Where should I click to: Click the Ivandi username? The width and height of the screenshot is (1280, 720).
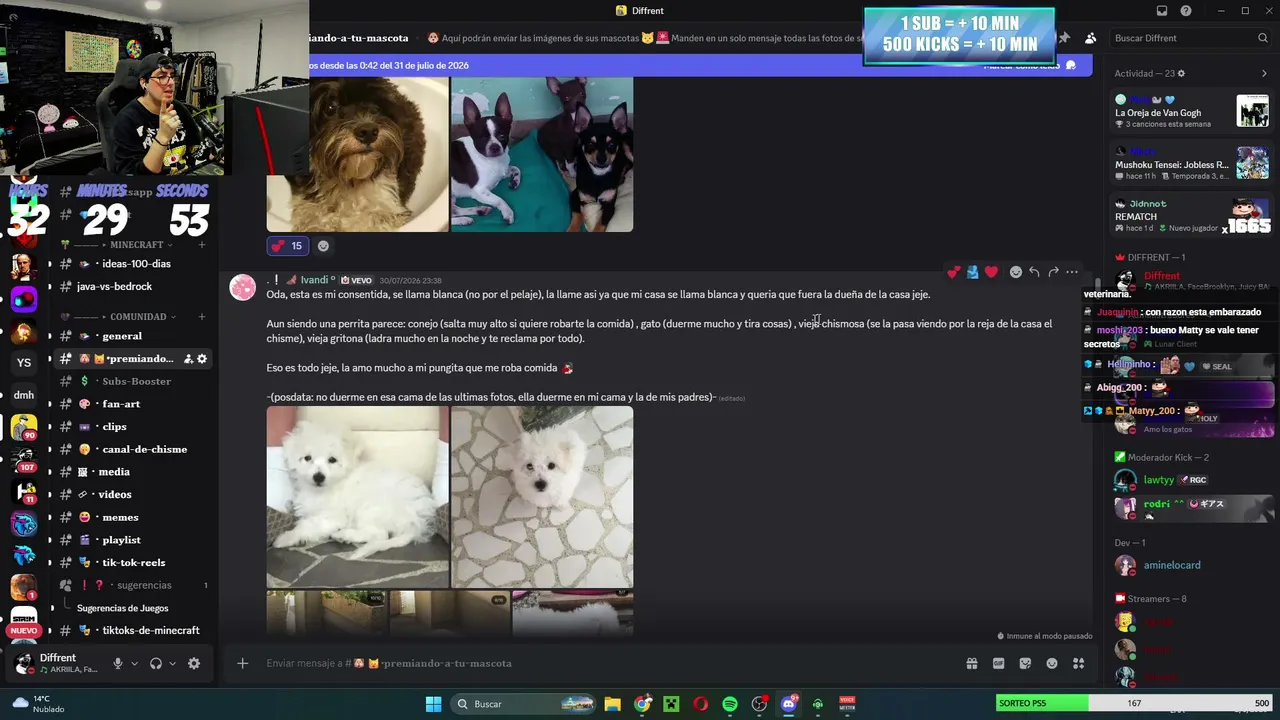(x=315, y=280)
